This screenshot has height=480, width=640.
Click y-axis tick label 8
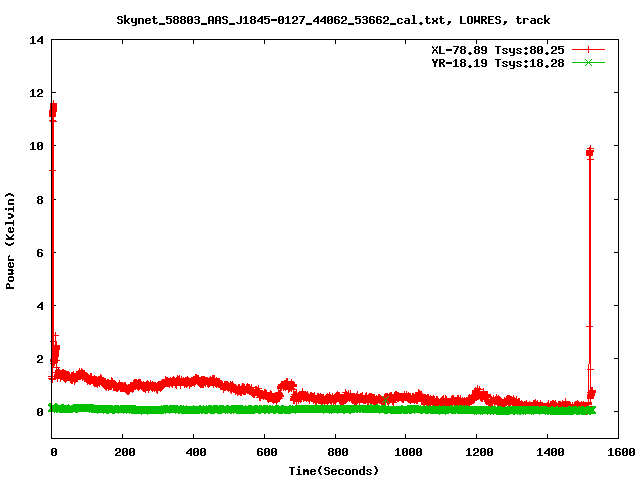40,200
